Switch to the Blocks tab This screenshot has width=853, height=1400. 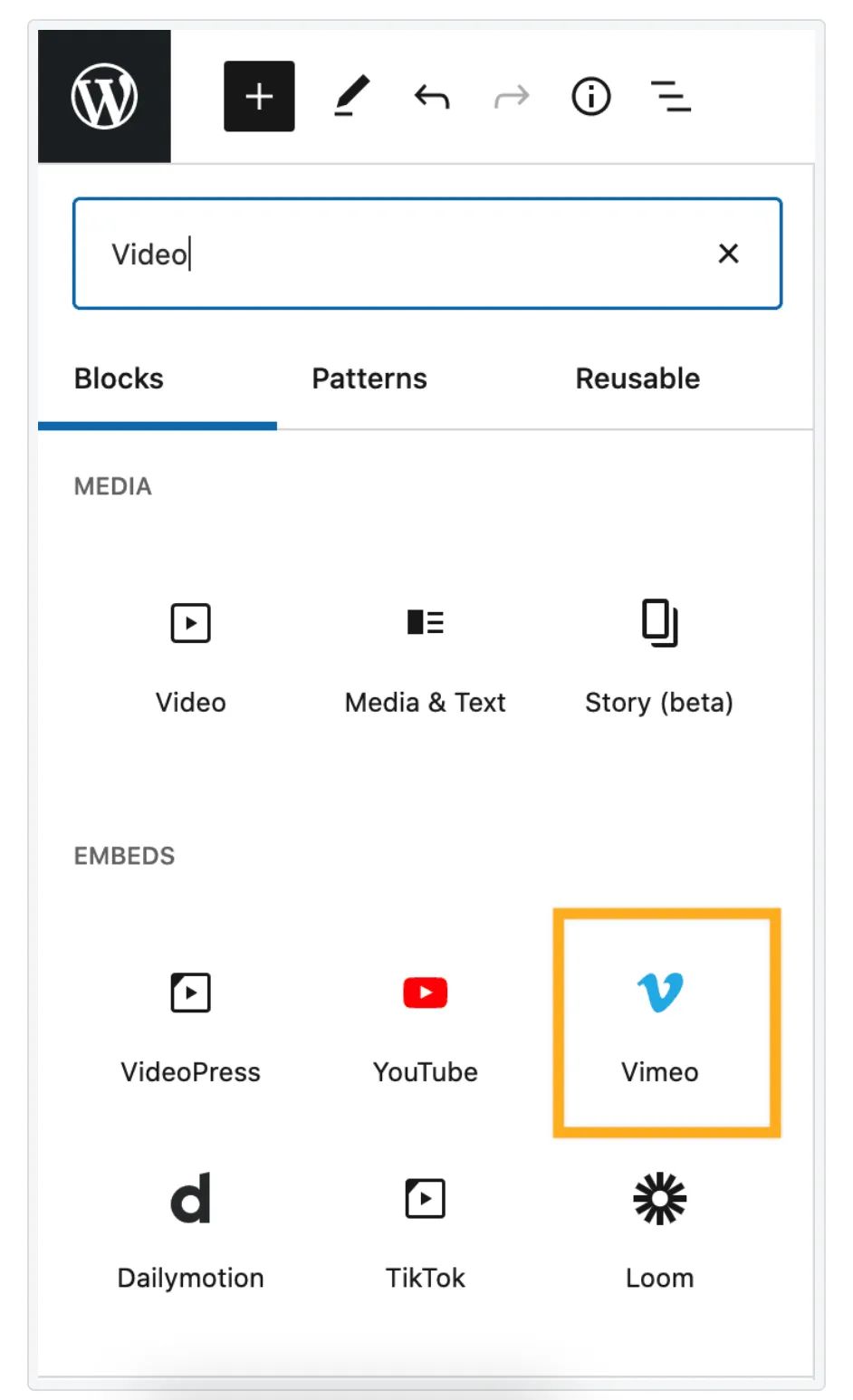pos(119,379)
